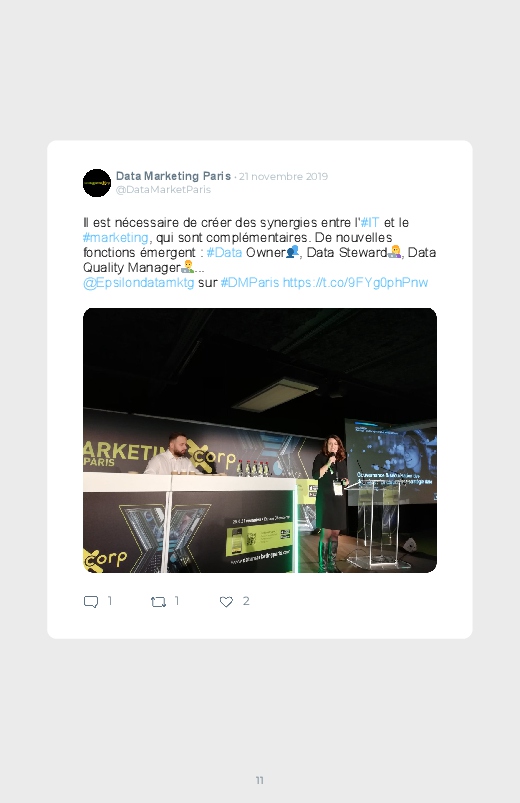Click the heart like icon
The height and width of the screenshot is (803, 520).
(x=226, y=602)
